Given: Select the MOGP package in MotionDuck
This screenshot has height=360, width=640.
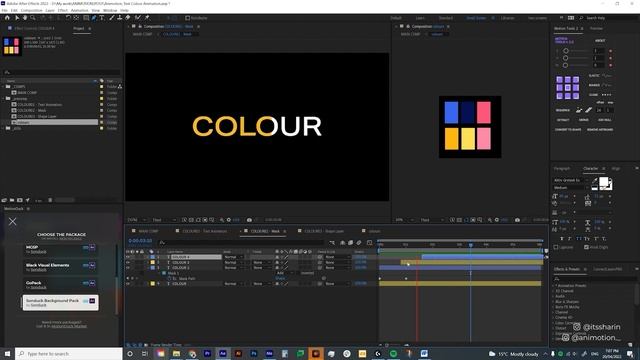Looking at the screenshot, I should click(60, 249).
